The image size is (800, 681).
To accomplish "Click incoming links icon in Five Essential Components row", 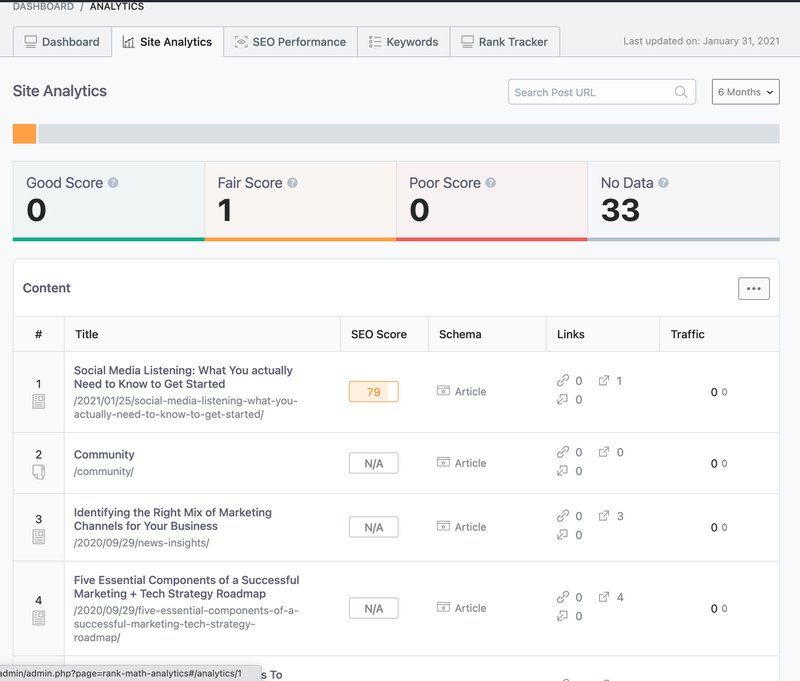I will pyautogui.click(x=562, y=615).
